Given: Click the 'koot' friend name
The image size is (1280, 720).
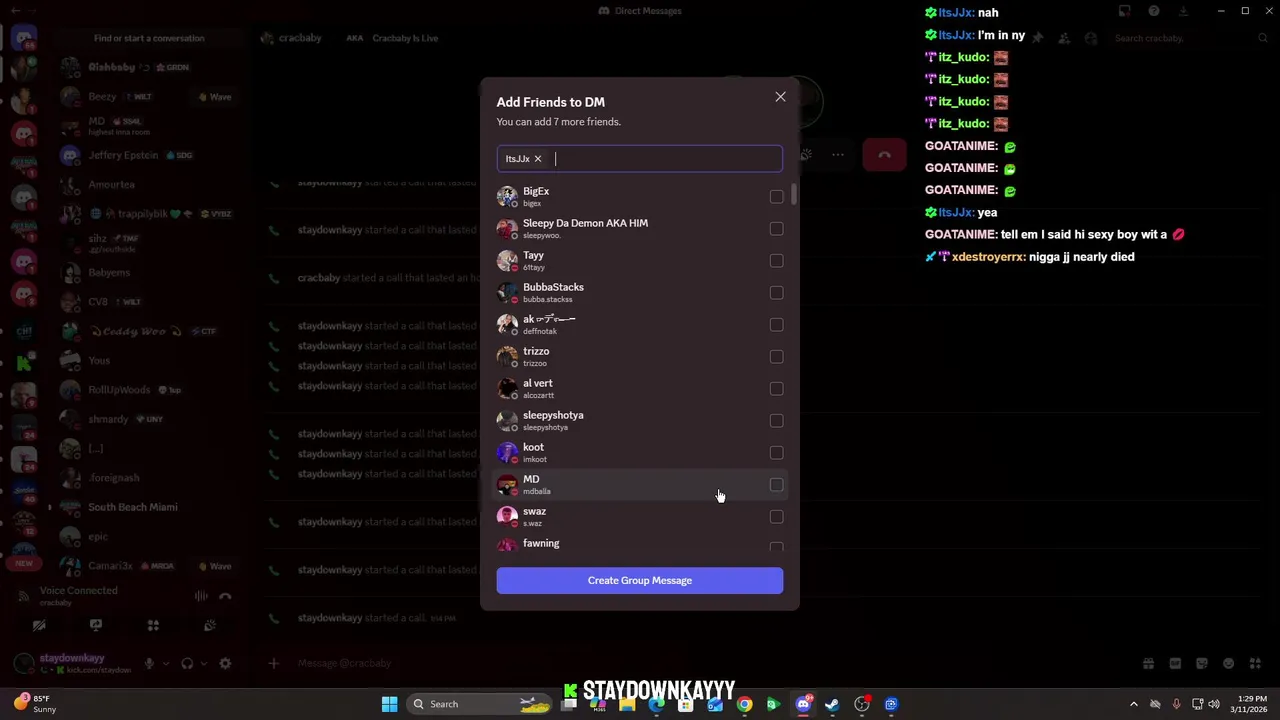Looking at the screenshot, I should [533, 447].
